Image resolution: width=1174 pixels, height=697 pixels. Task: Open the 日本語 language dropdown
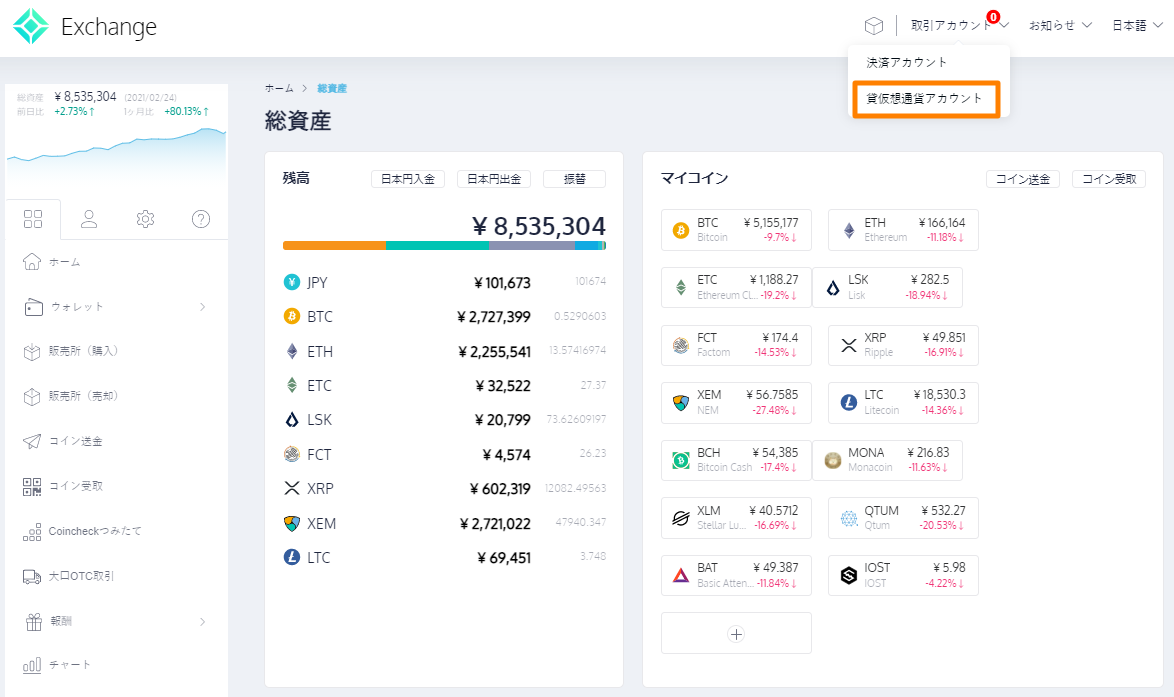tap(1137, 25)
